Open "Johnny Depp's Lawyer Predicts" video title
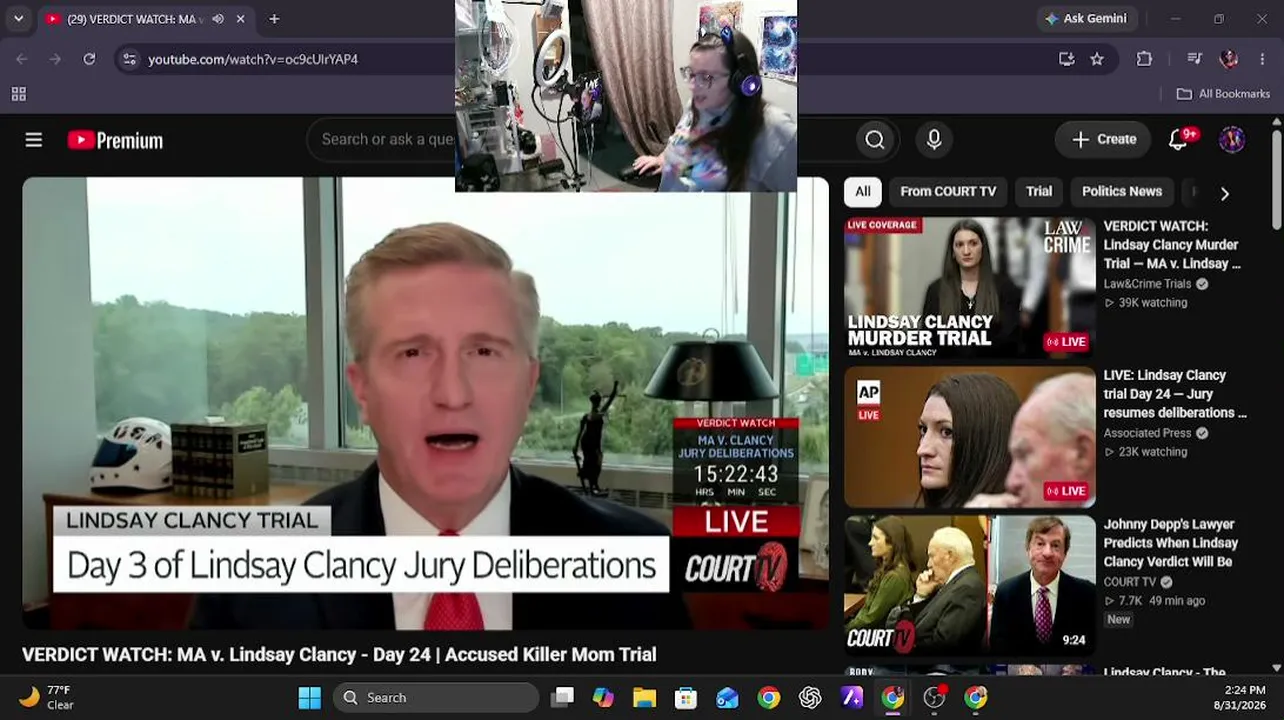The height and width of the screenshot is (720, 1284). pyautogui.click(x=1170, y=543)
